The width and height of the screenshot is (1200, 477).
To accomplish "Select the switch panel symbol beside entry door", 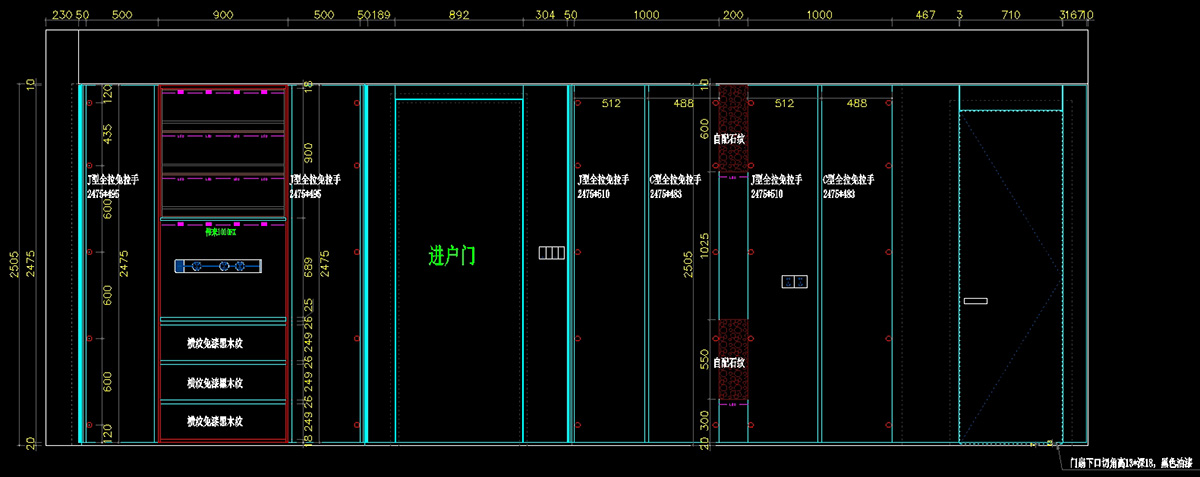I will tap(551, 253).
